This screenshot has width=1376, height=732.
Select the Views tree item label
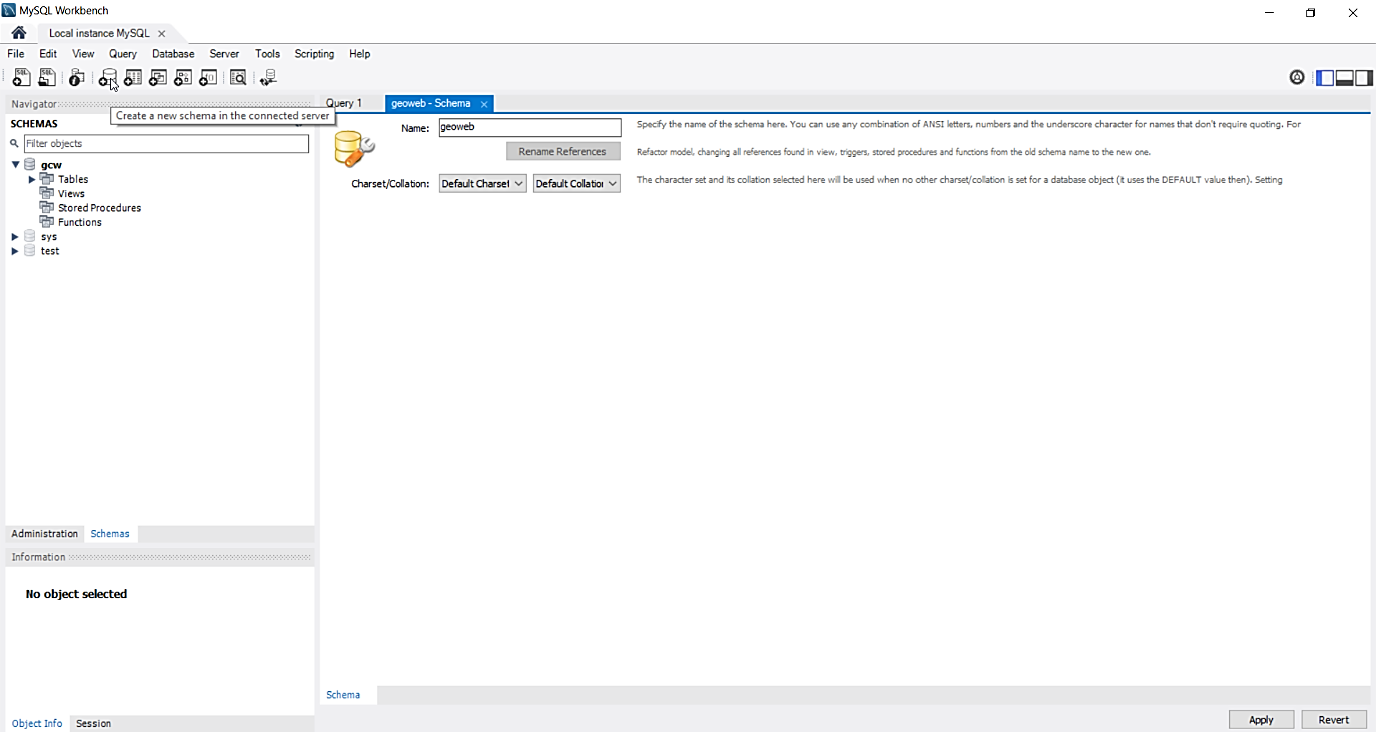71,194
